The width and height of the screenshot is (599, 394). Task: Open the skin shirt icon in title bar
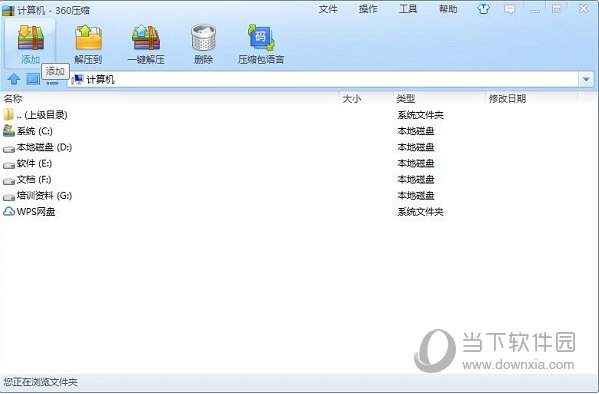pos(483,9)
